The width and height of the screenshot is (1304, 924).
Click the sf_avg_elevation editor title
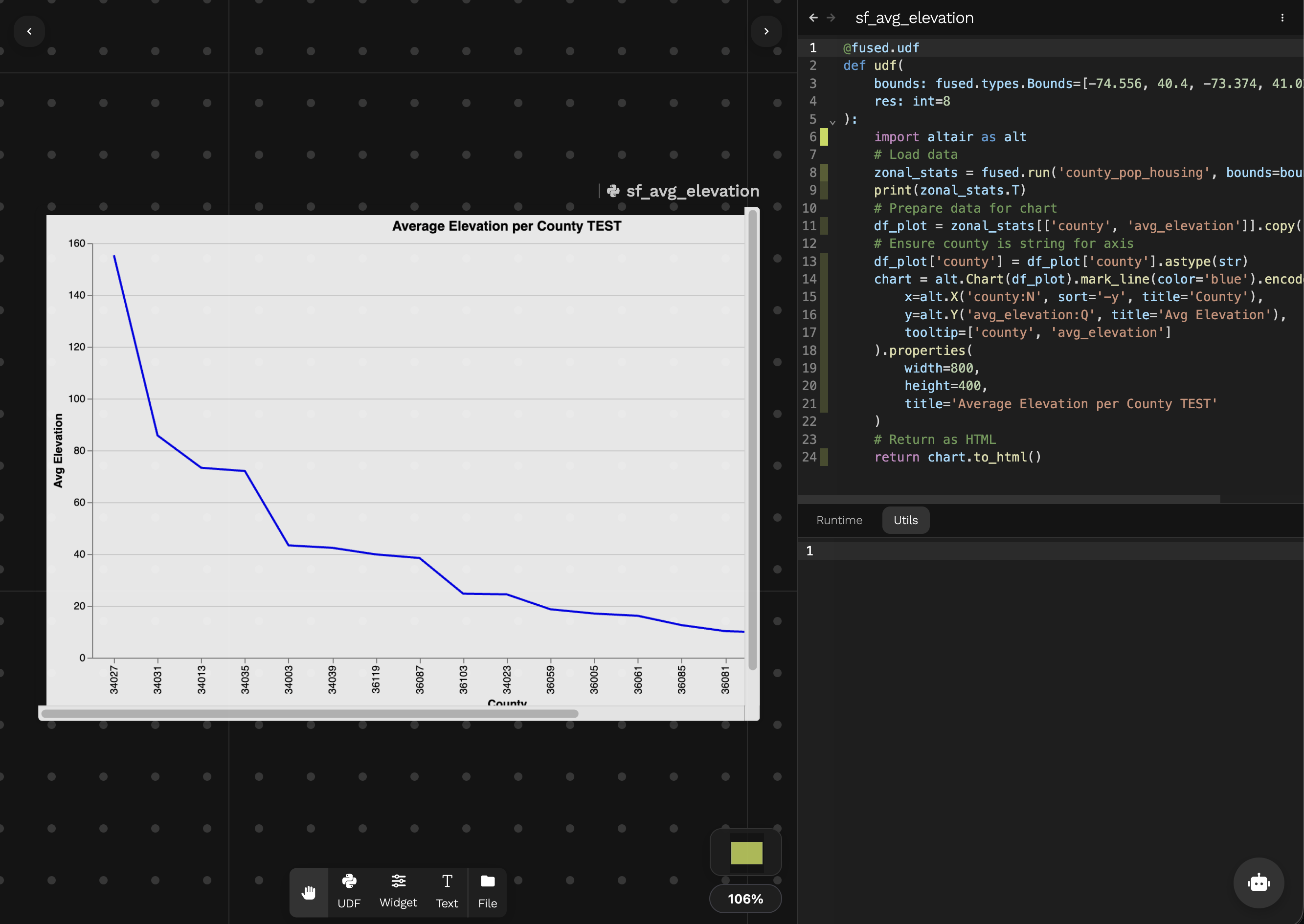(x=914, y=18)
